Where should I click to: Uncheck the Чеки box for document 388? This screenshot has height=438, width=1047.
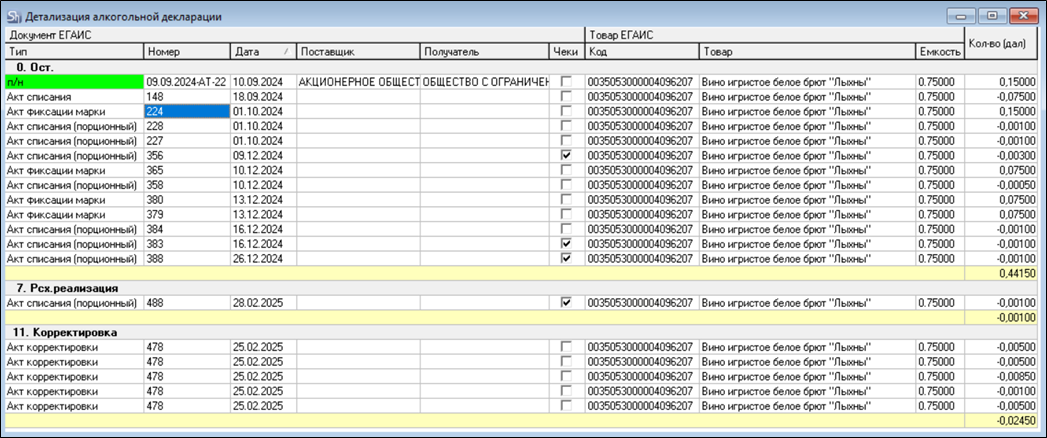[567, 258]
